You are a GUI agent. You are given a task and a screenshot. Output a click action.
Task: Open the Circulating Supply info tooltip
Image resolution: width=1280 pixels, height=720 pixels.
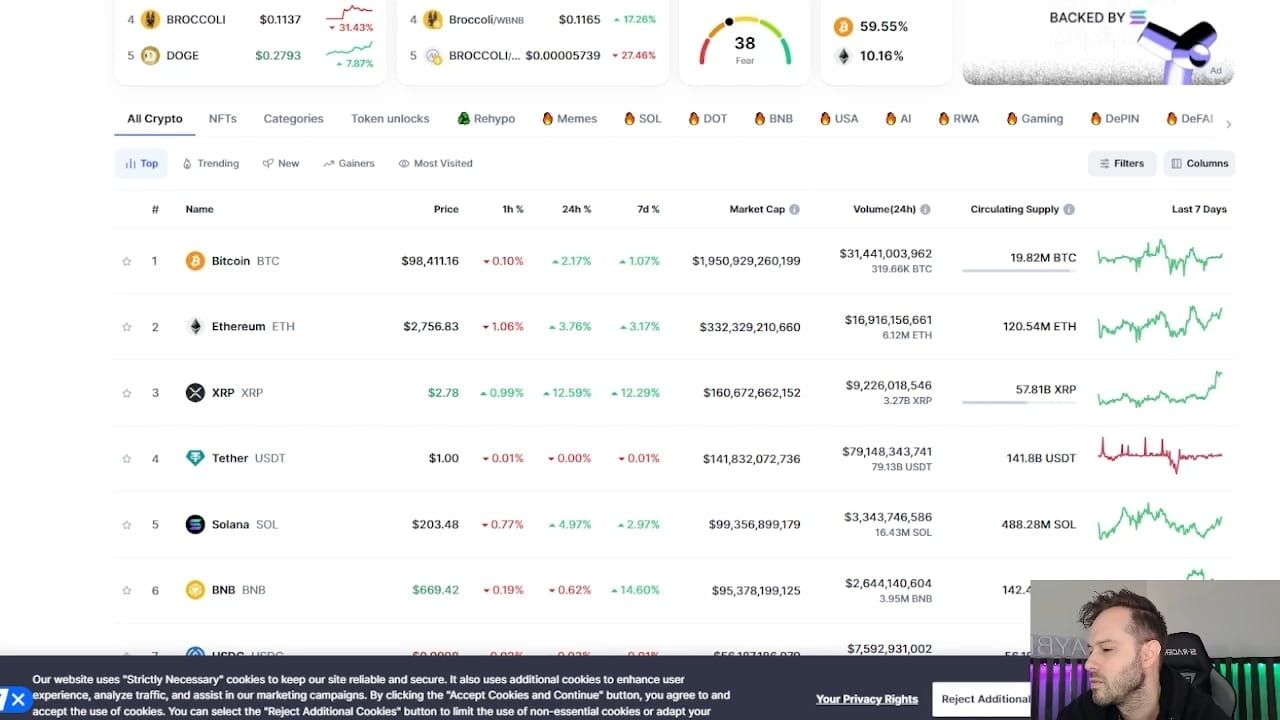[1070, 209]
